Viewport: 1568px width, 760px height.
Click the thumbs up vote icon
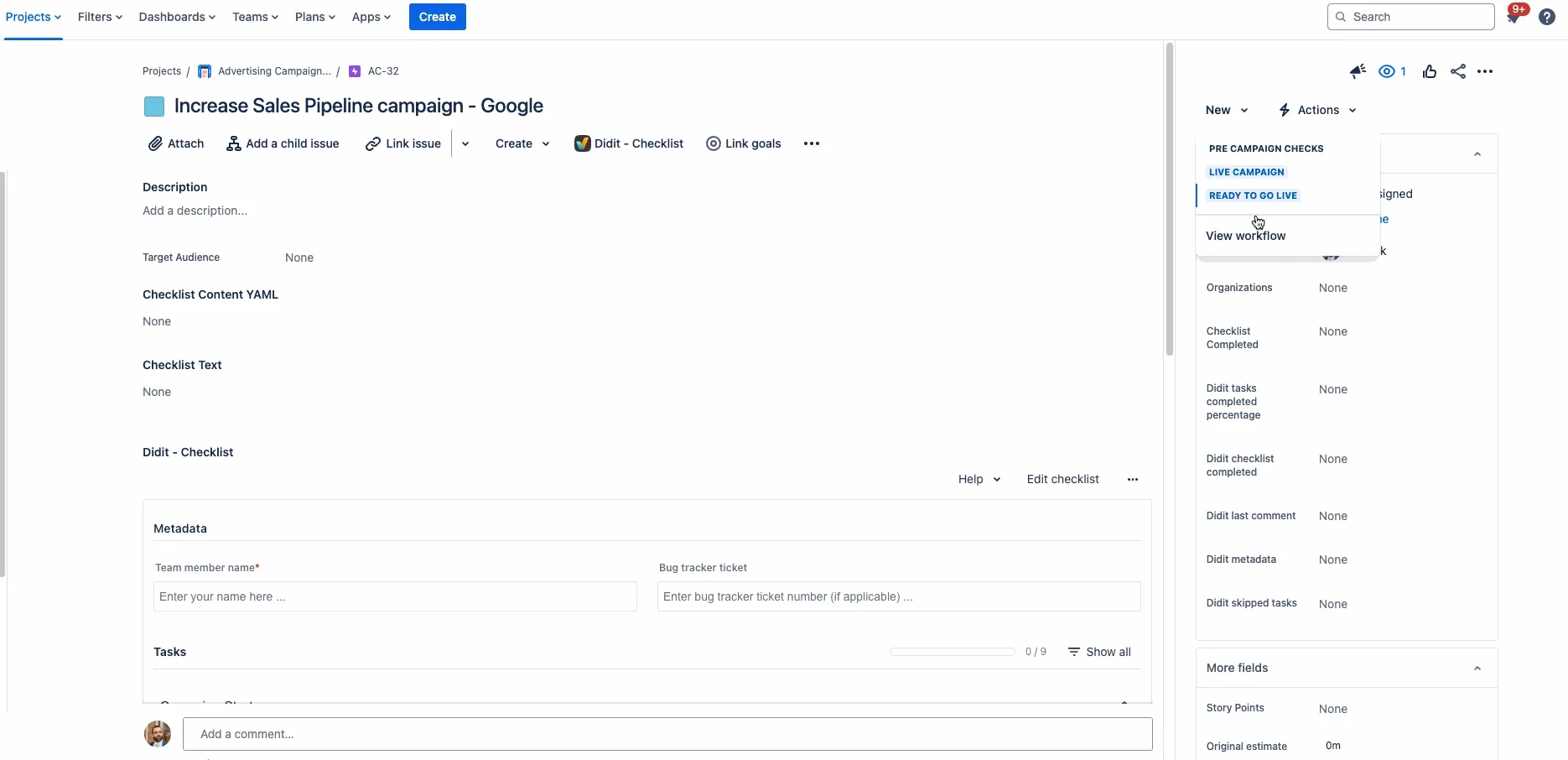(1430, 71)
